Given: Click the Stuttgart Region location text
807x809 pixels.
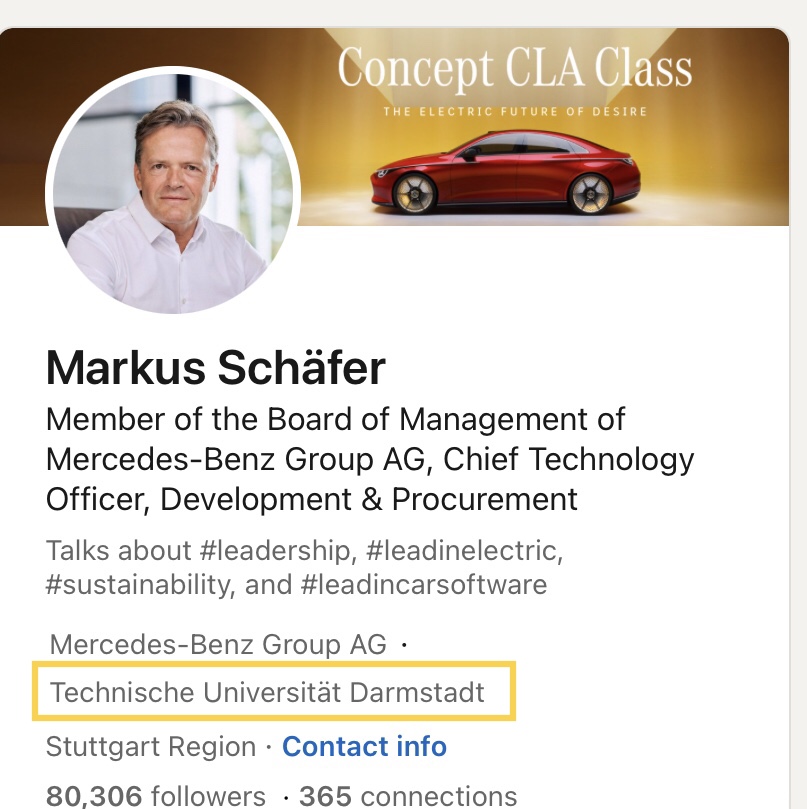Looking at the screenshot, I should [x=151, y=746].
